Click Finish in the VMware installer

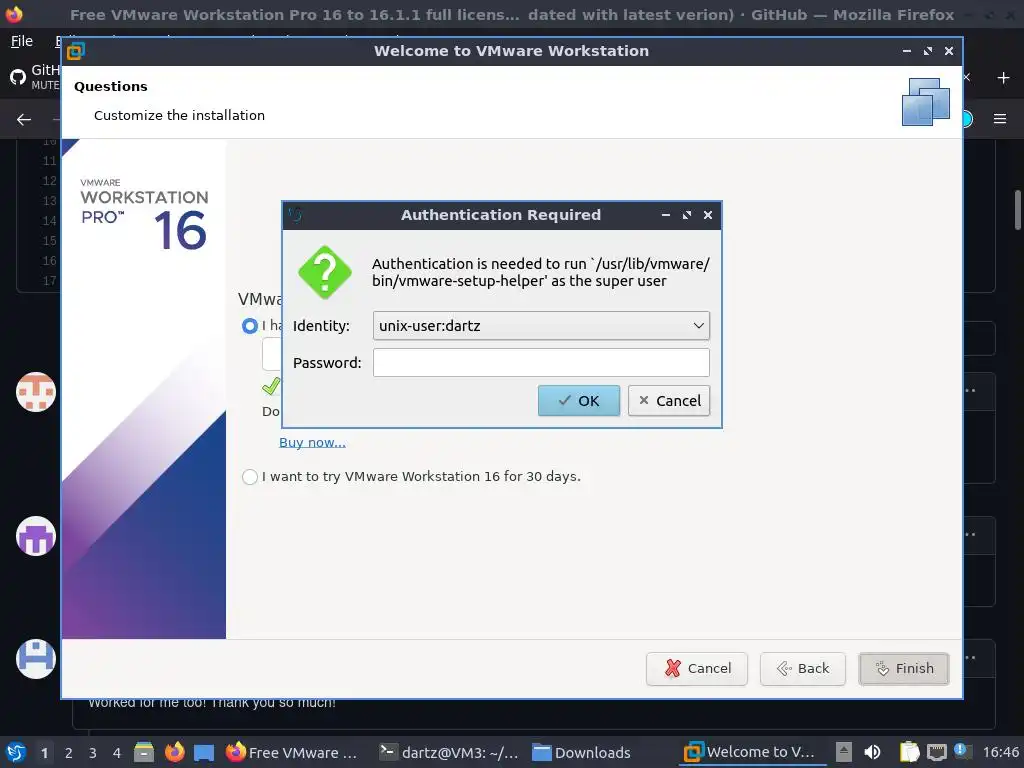pyautogui.click(x=904, y=668)
